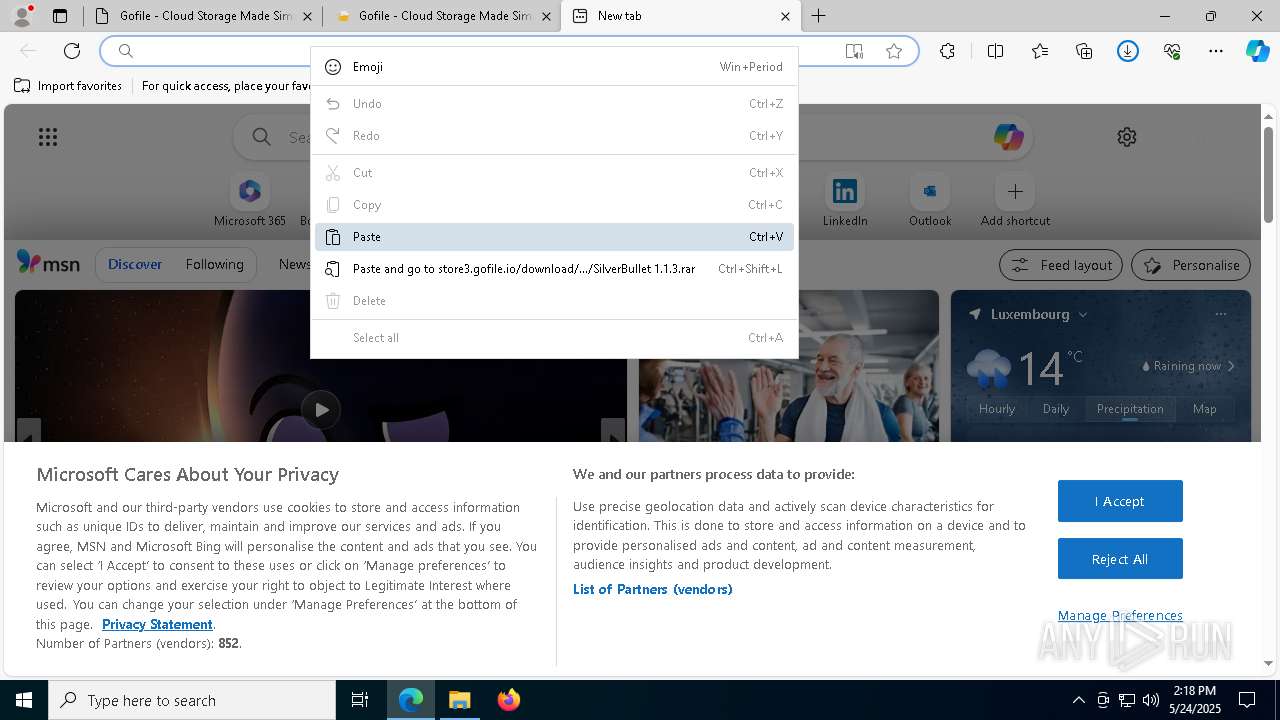This screenshot has height=720, width=1280.
Task: Choose Paste from context menu
Action: (x=554, y=237)
